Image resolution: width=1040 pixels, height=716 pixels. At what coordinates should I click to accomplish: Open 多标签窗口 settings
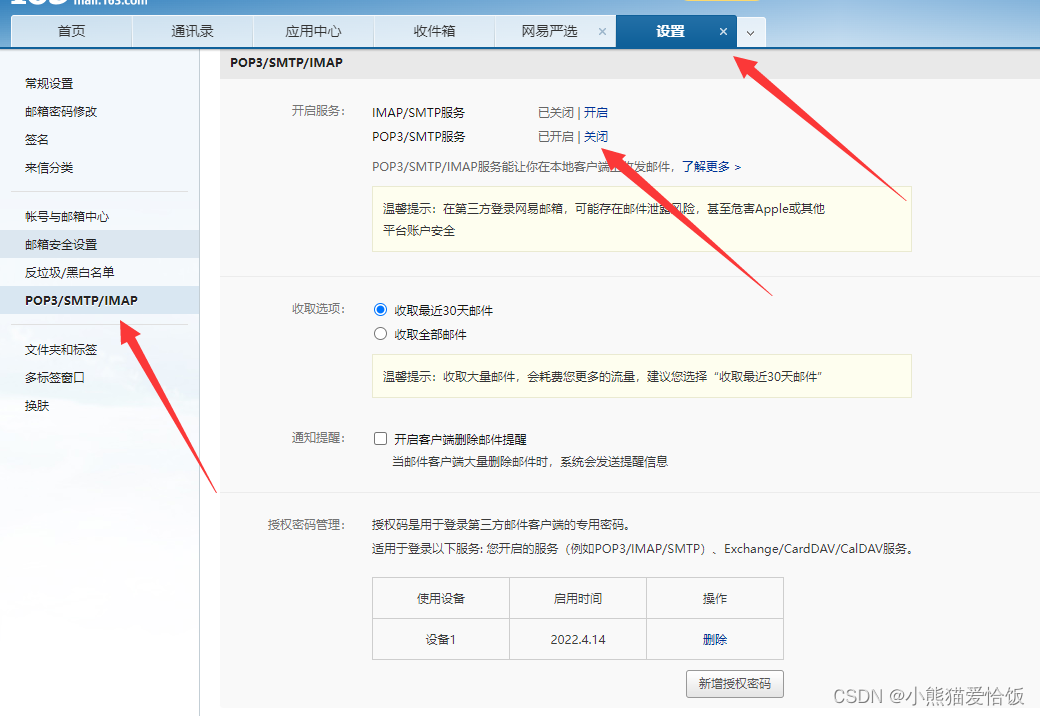point(55,377)
